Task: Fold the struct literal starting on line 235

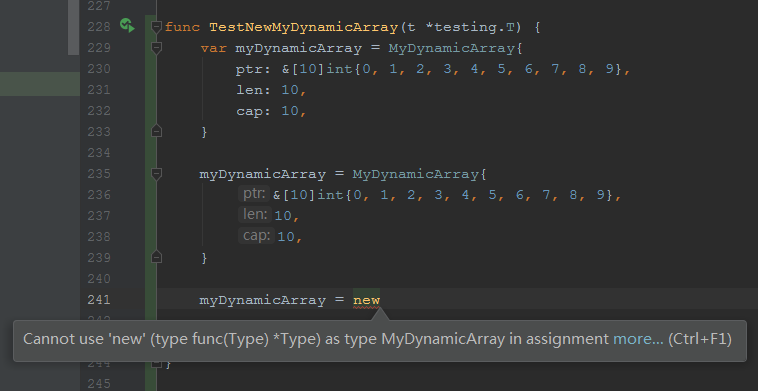Action: coord(156,174)
